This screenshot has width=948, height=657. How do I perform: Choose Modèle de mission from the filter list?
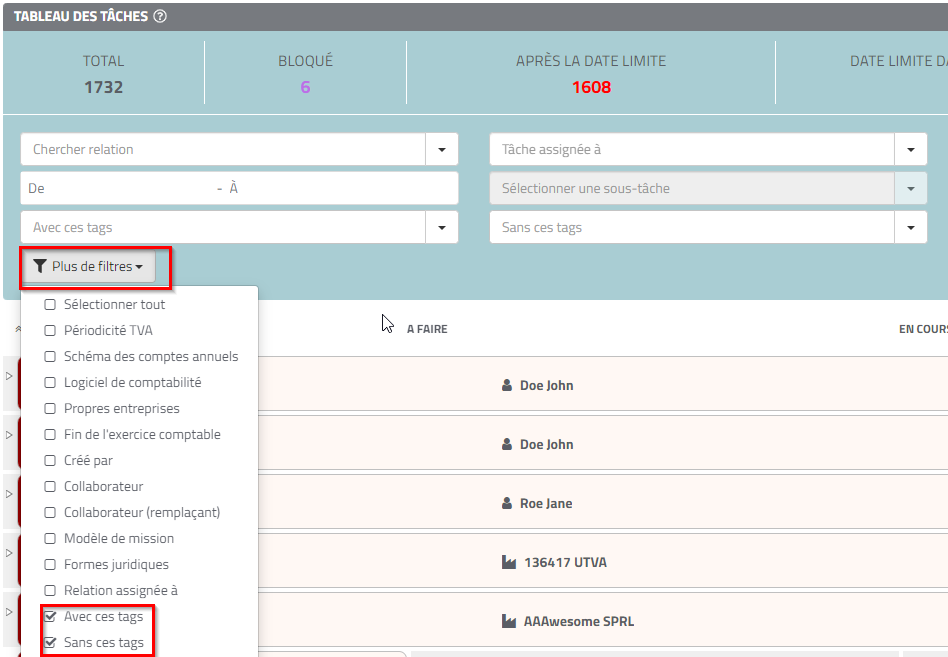[118, 539]
